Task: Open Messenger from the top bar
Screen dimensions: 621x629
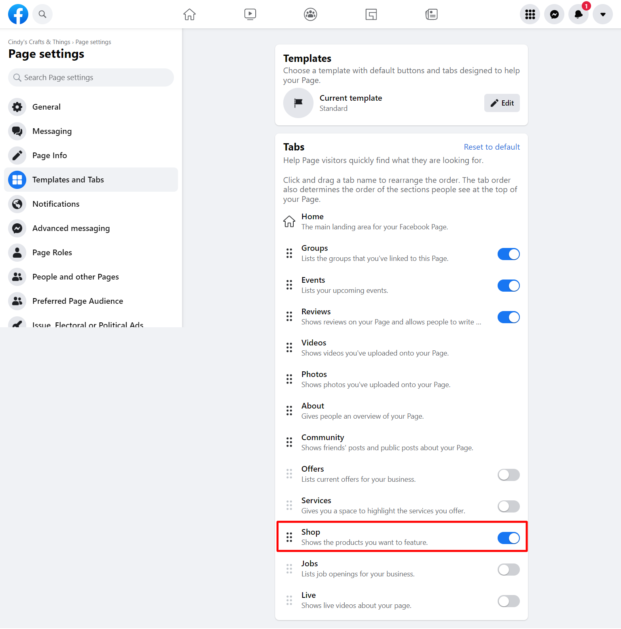Action: [554, 14]
